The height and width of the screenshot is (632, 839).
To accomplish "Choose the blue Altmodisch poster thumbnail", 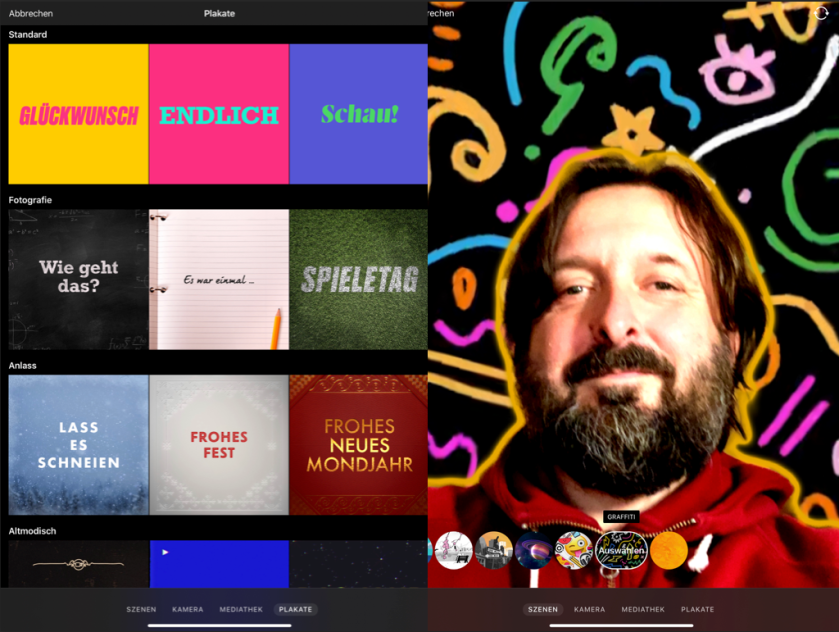I will pos(219,564).
